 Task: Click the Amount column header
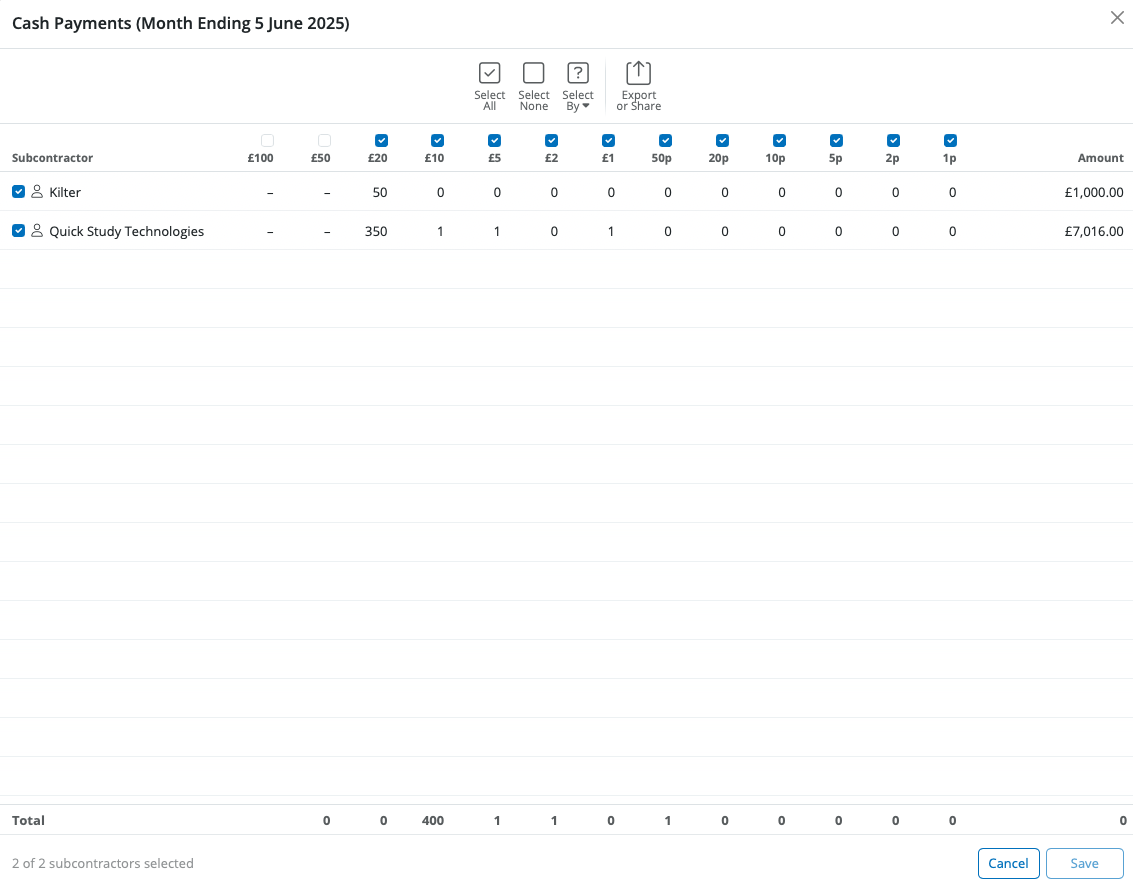1100,158
